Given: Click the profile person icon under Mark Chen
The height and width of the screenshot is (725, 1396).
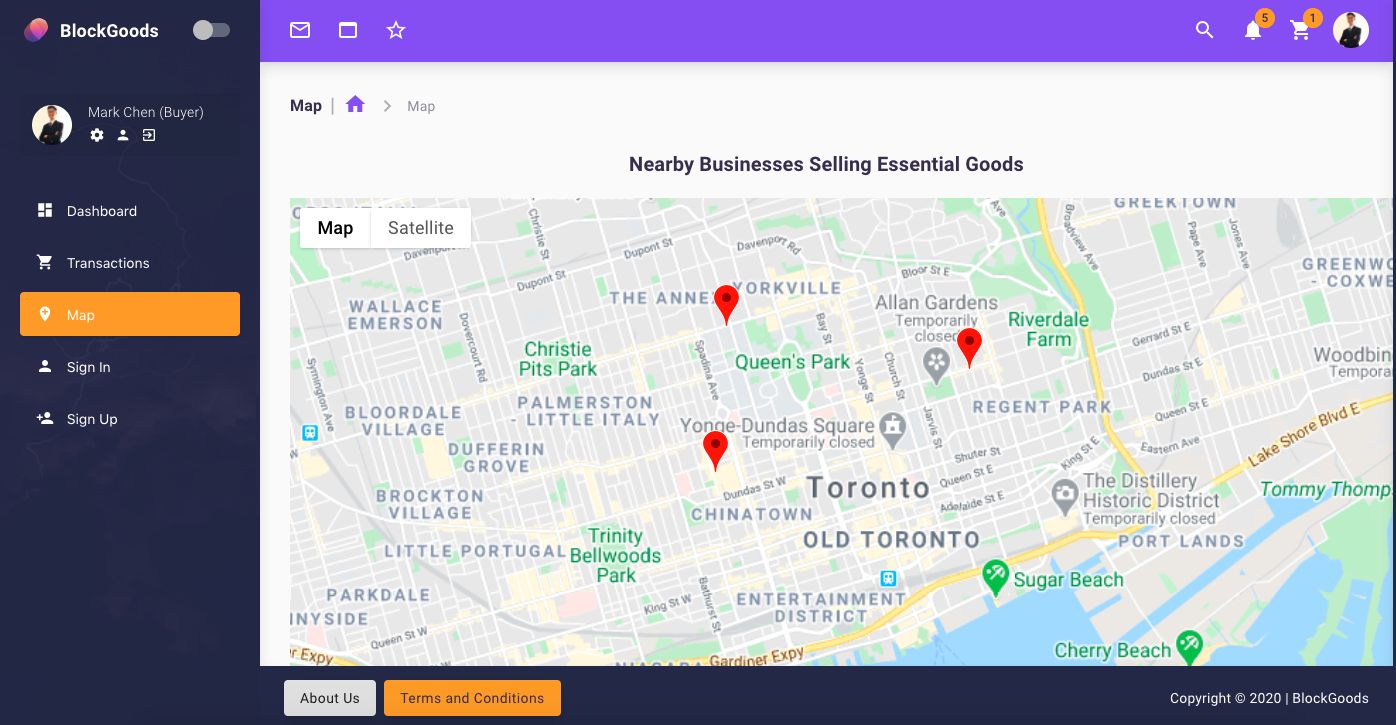Looking at the screenshot, I should pyautogui.click(x=123, y=135).
